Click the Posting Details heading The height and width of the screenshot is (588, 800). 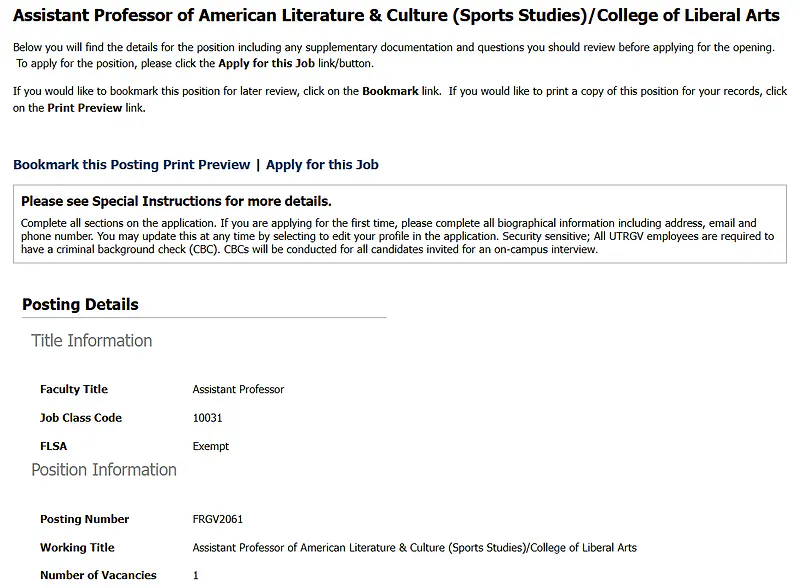(x=80, y=305)
